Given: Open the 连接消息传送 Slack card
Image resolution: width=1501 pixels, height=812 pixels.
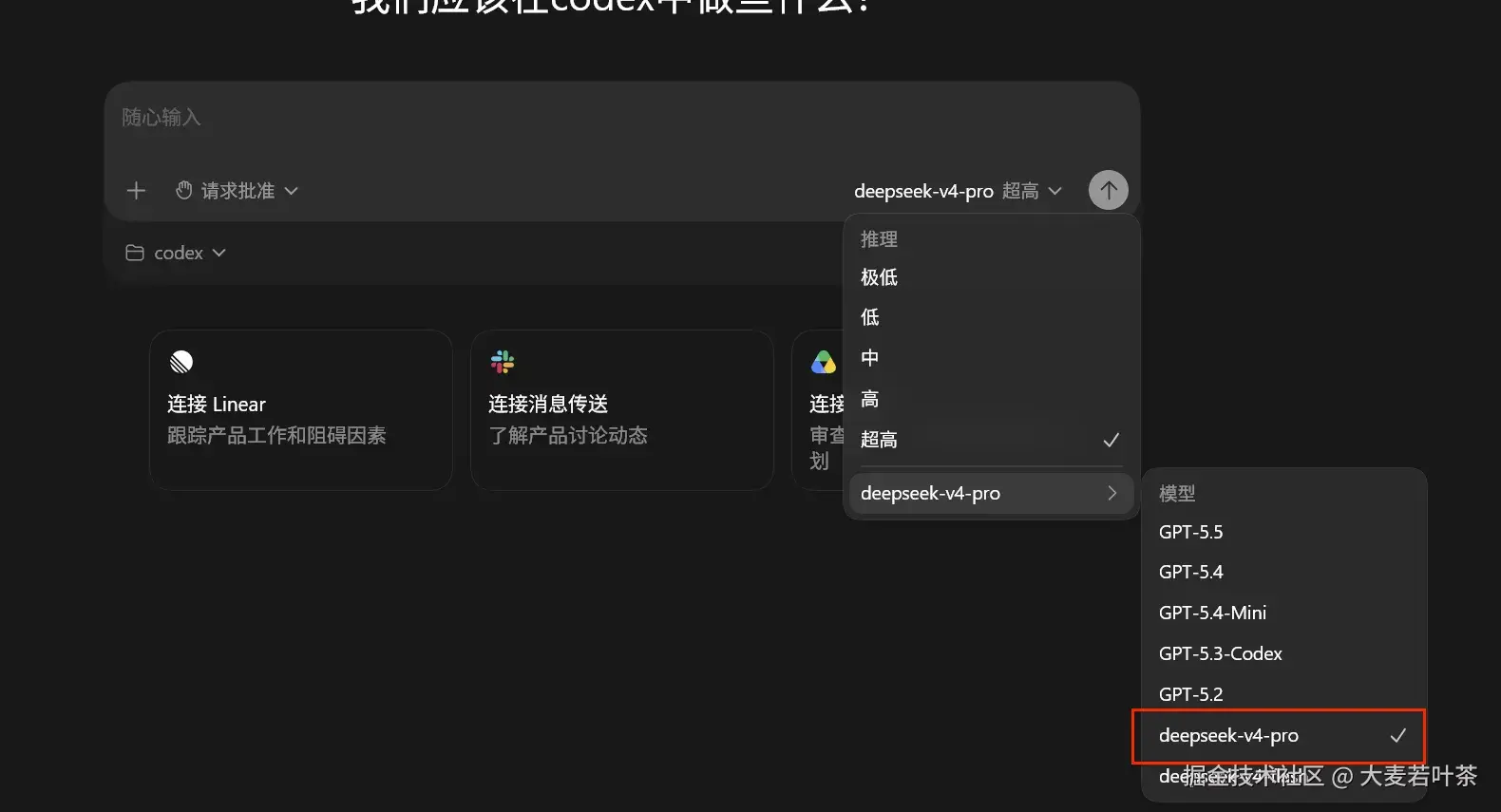Looking at the screenshot, I should [621, 409].
